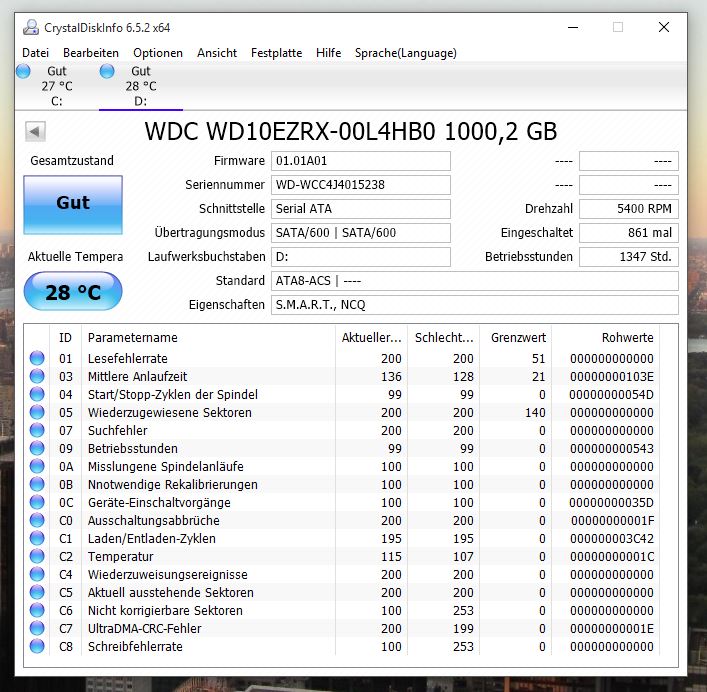This screenshot has width=707, height=692.
Task: Click the Firmware field 01.01A01
Action: 361,161
